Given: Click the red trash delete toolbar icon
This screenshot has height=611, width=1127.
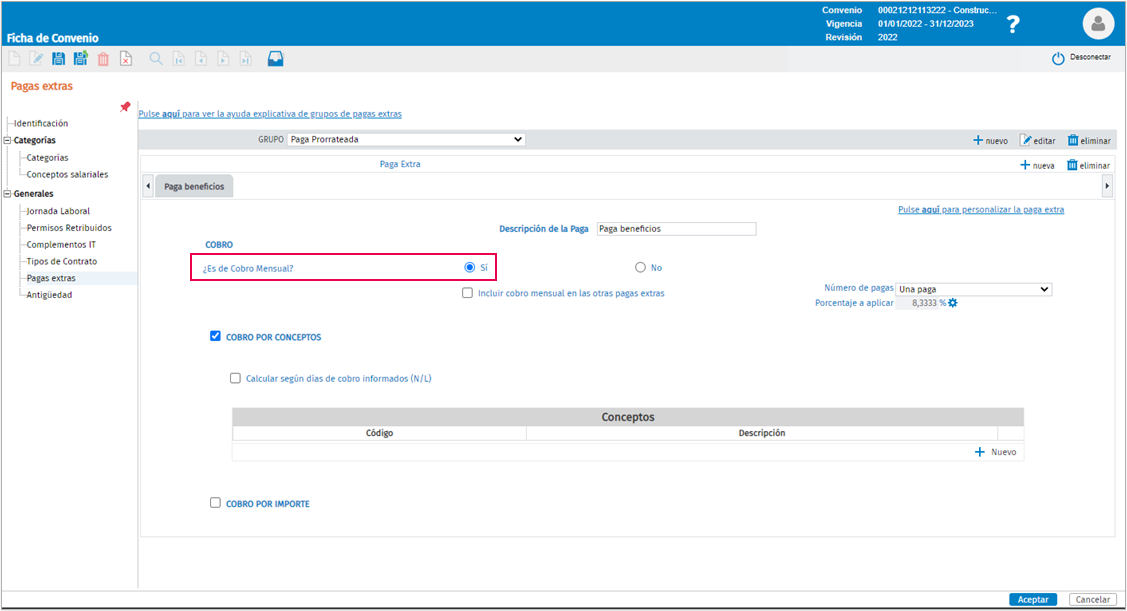Looking at the screenshot, I should click(x=104, y=59).
